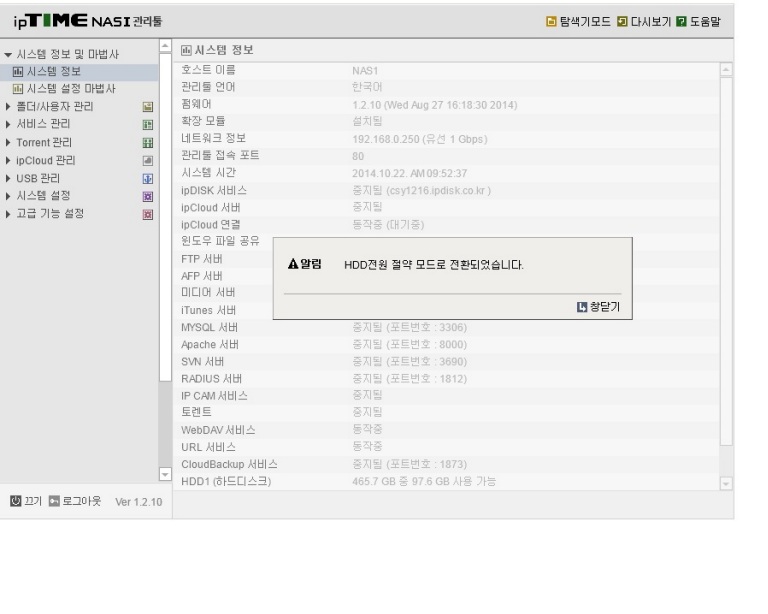Expand the USB 관리 section
The width and height of the screenshot is (768, 614).
point(8,178)
